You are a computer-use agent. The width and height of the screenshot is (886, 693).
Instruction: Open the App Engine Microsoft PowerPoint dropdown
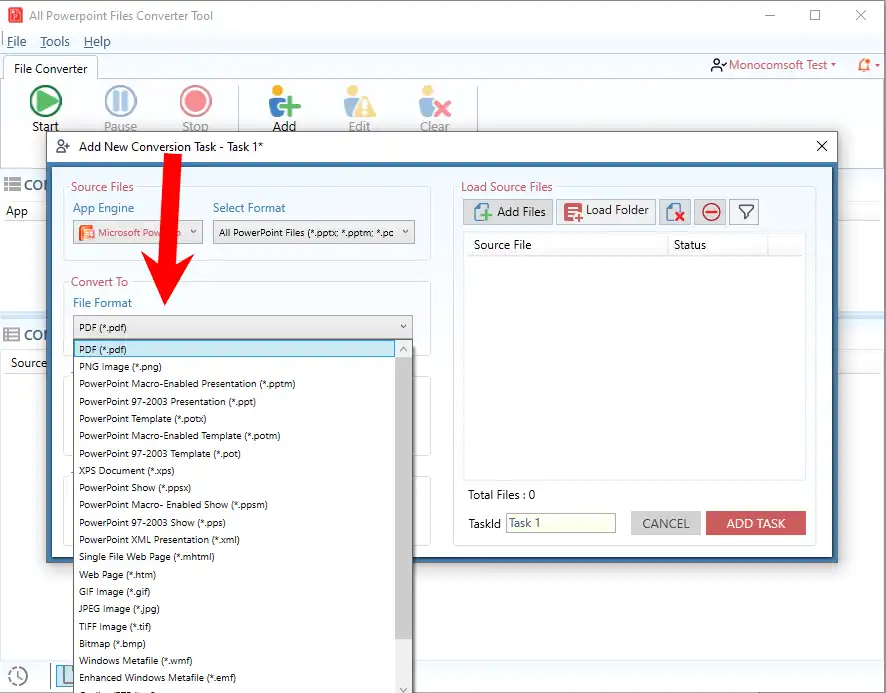[138, 232]
